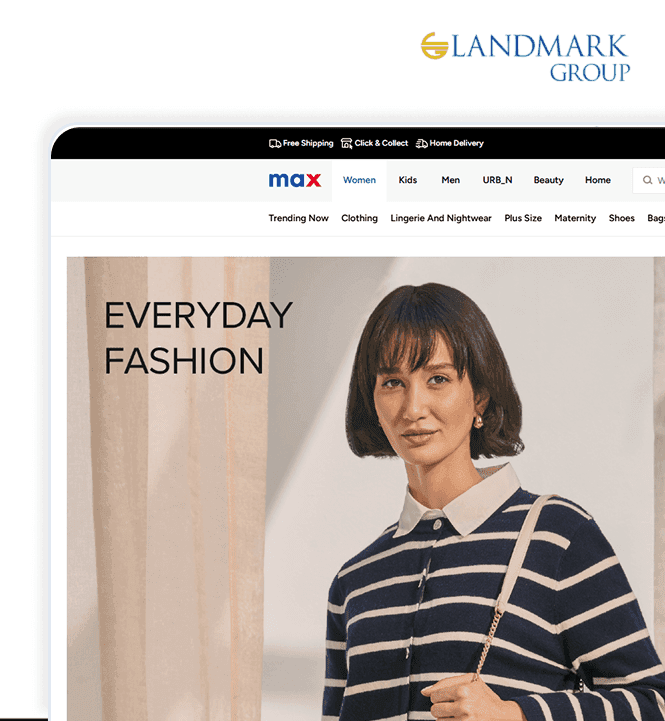Click the Landmark Group logo
The width and height of the screenshot is (665, 721).
525,57
